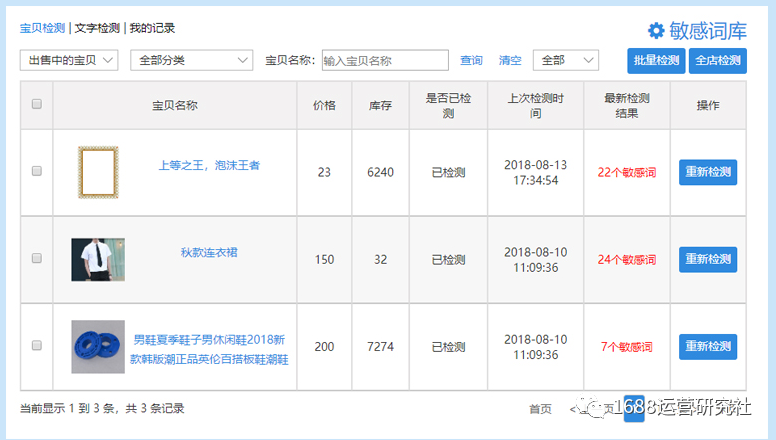
Task: Open the 全部 filter dropdown
Action: tap(566, 60)
